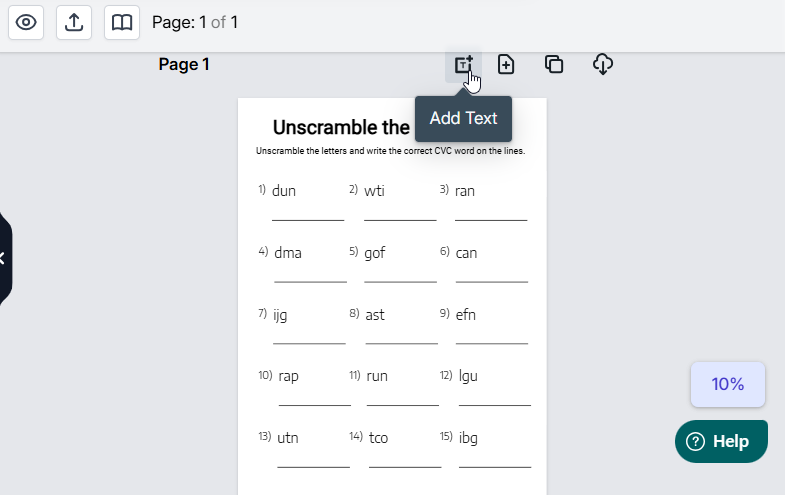785x495 pixels.
Task: Click the answer line under 'wti'
Action: click(x=400, y=217)
